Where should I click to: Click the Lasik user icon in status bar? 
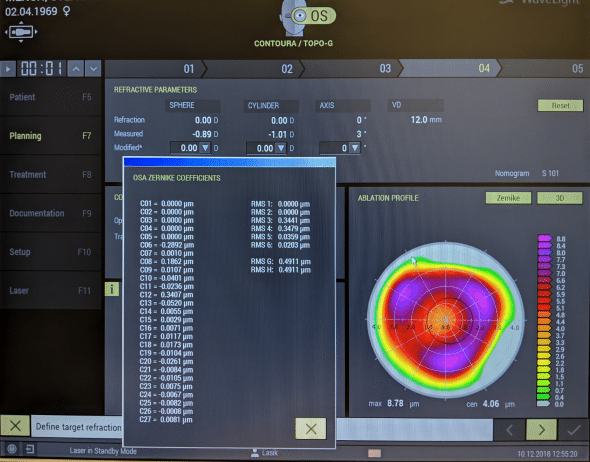[255, 453]
